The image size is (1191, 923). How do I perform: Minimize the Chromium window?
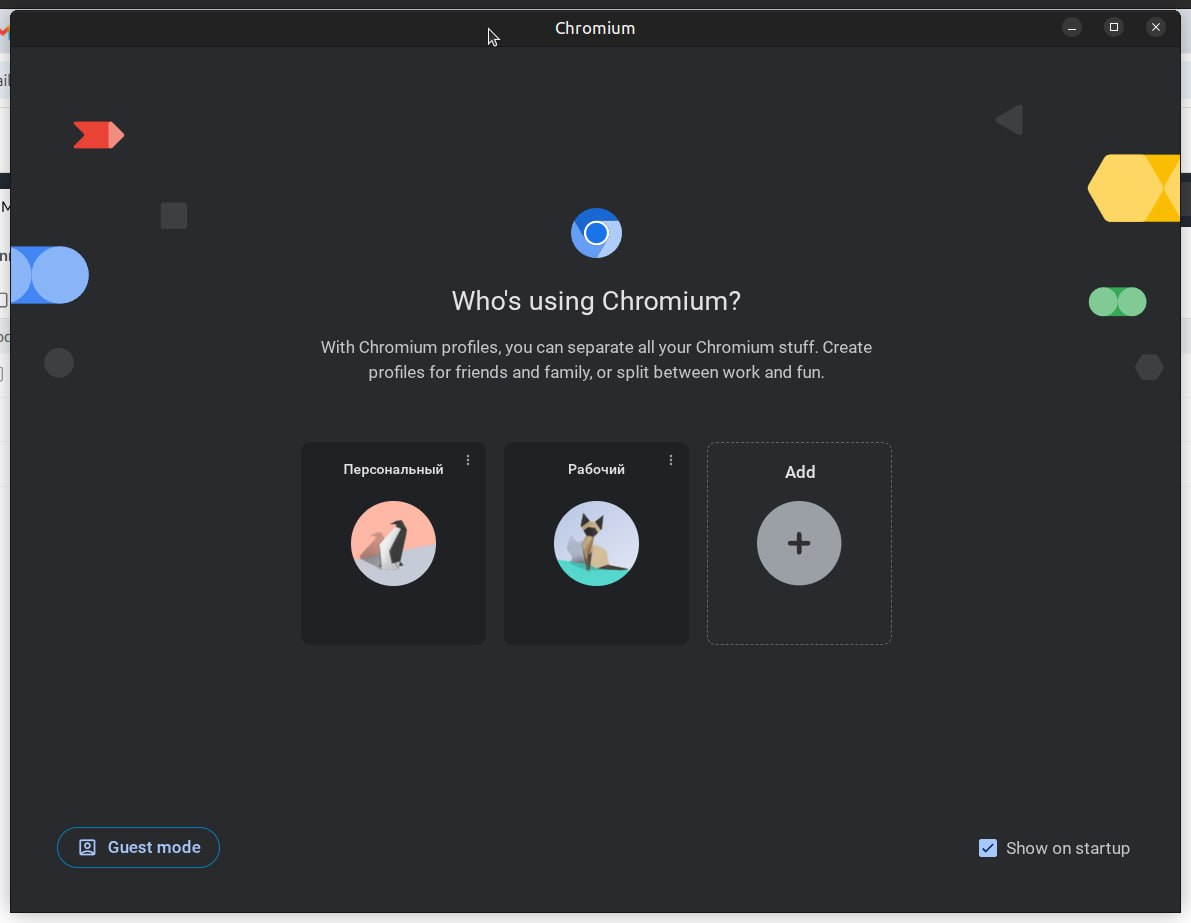pyautogui.click(x=1072, y=28)
